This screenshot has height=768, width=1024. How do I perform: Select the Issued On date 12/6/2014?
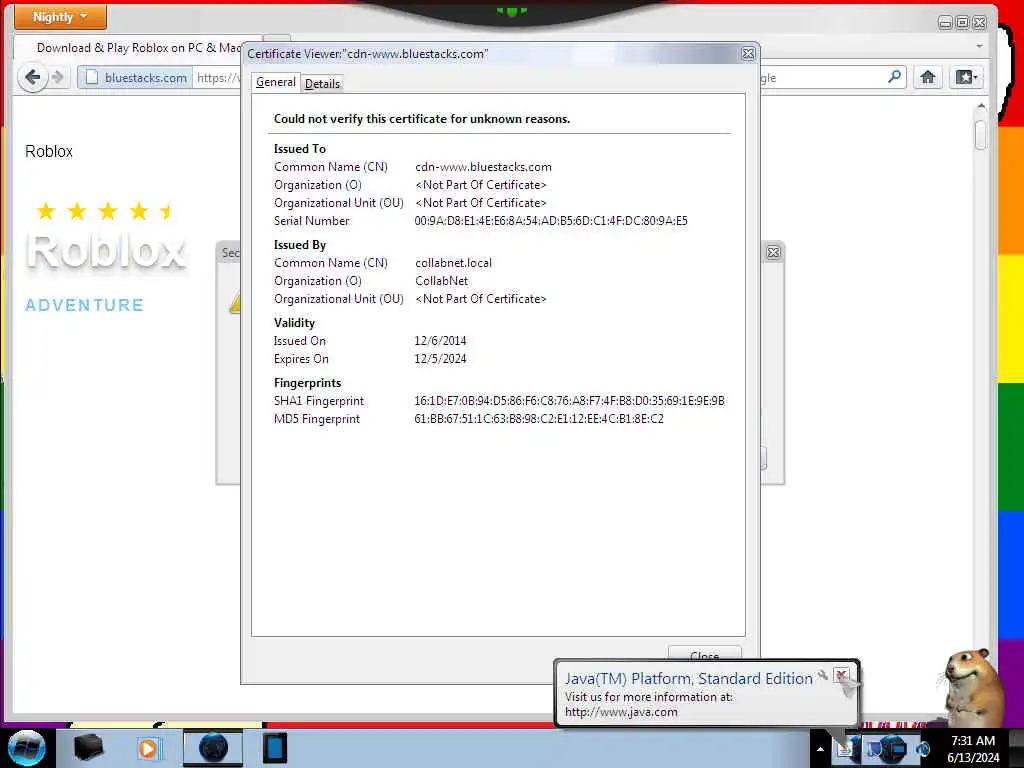(440, 341)
